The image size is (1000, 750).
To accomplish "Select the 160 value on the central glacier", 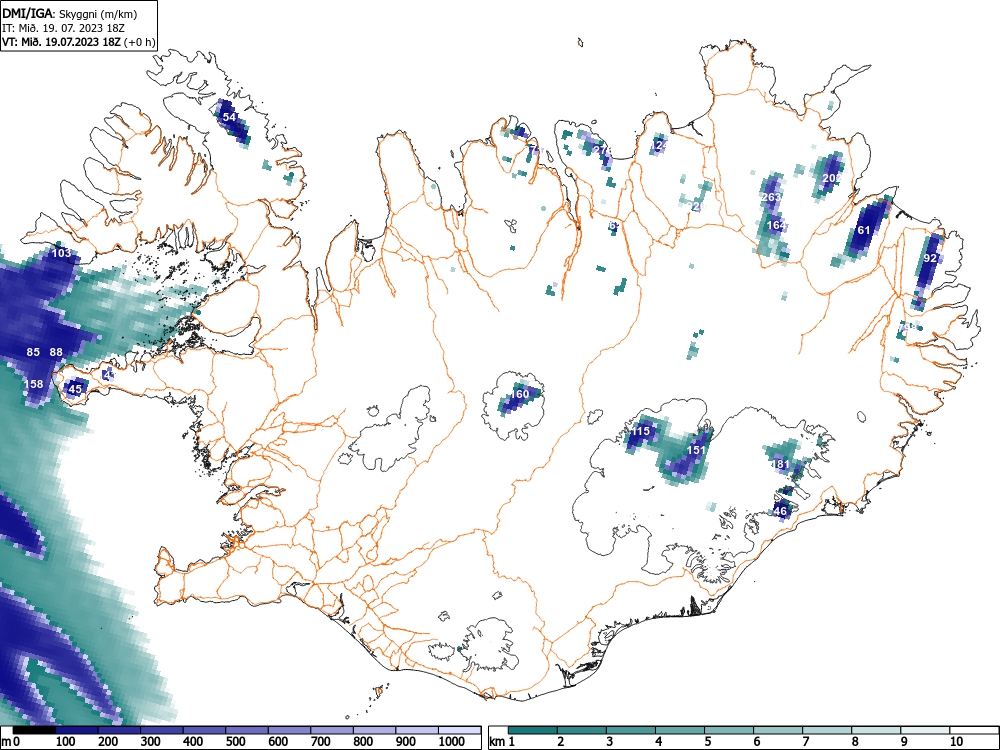I will click(520, 394).
